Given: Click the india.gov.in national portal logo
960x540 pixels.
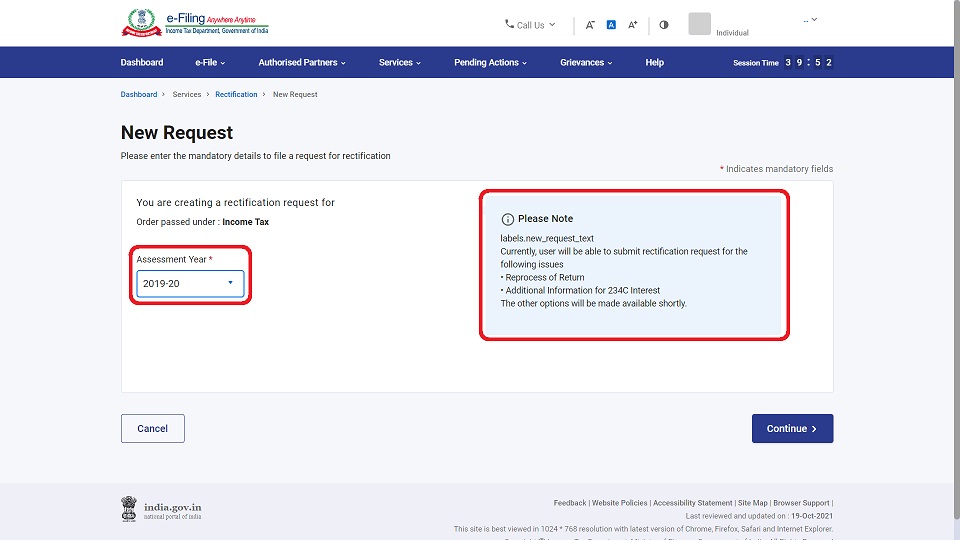Looking at the screenshot, I should coord(161,508).
